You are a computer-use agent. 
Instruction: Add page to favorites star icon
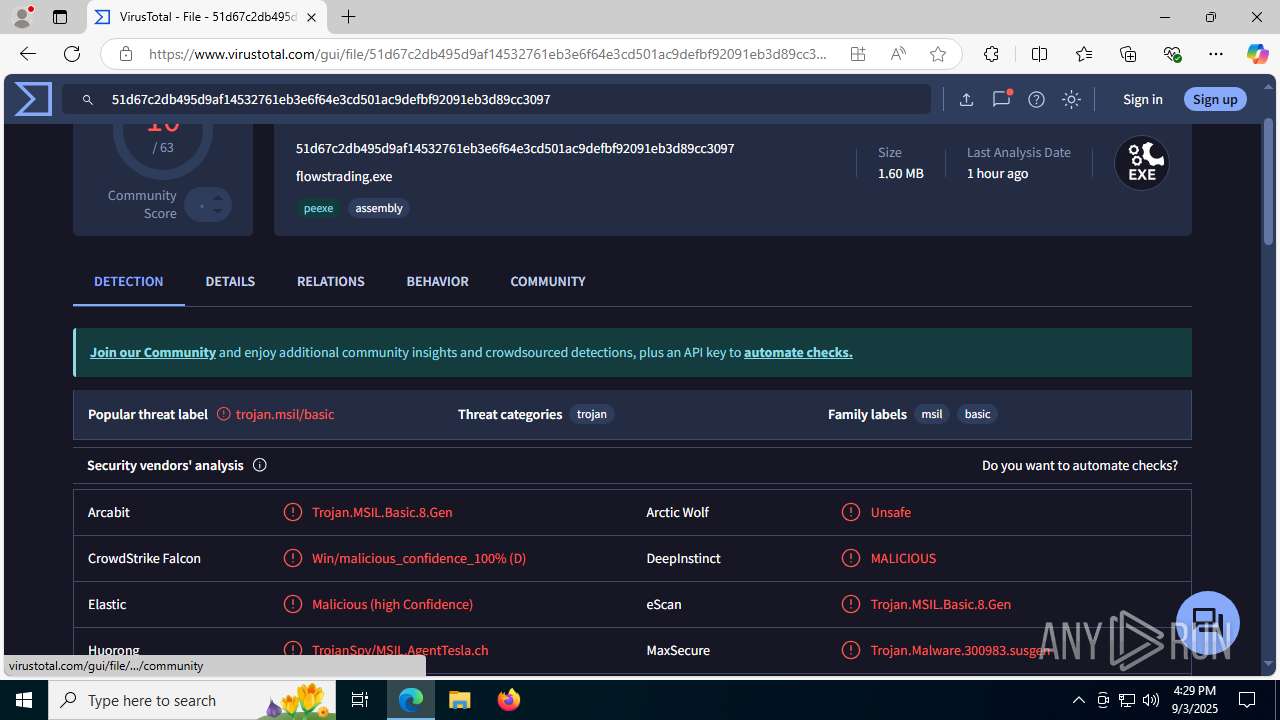(x=938, y=54)
